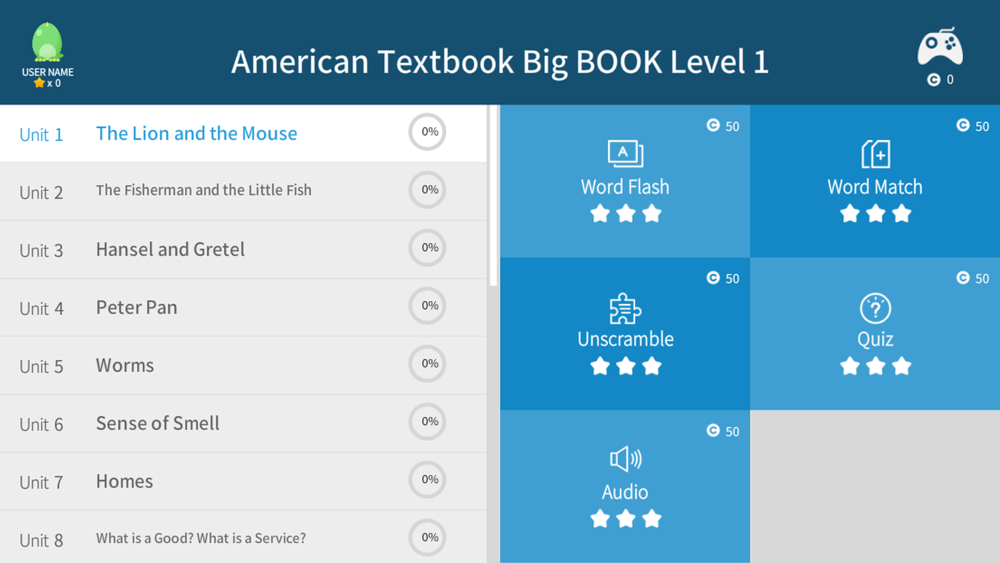Click the Word Match cards icon
This screenshot has width=1000, height=563.
[x=876, y=154]
